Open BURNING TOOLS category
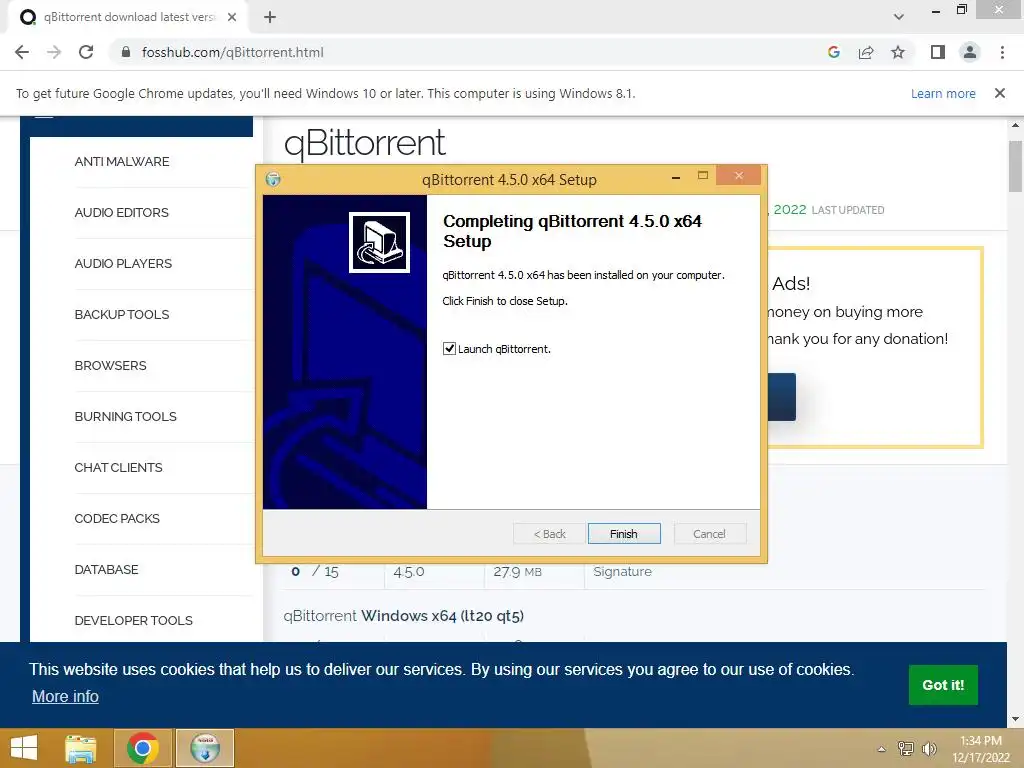Screen dimensions: 1024x768 (125, 416)
